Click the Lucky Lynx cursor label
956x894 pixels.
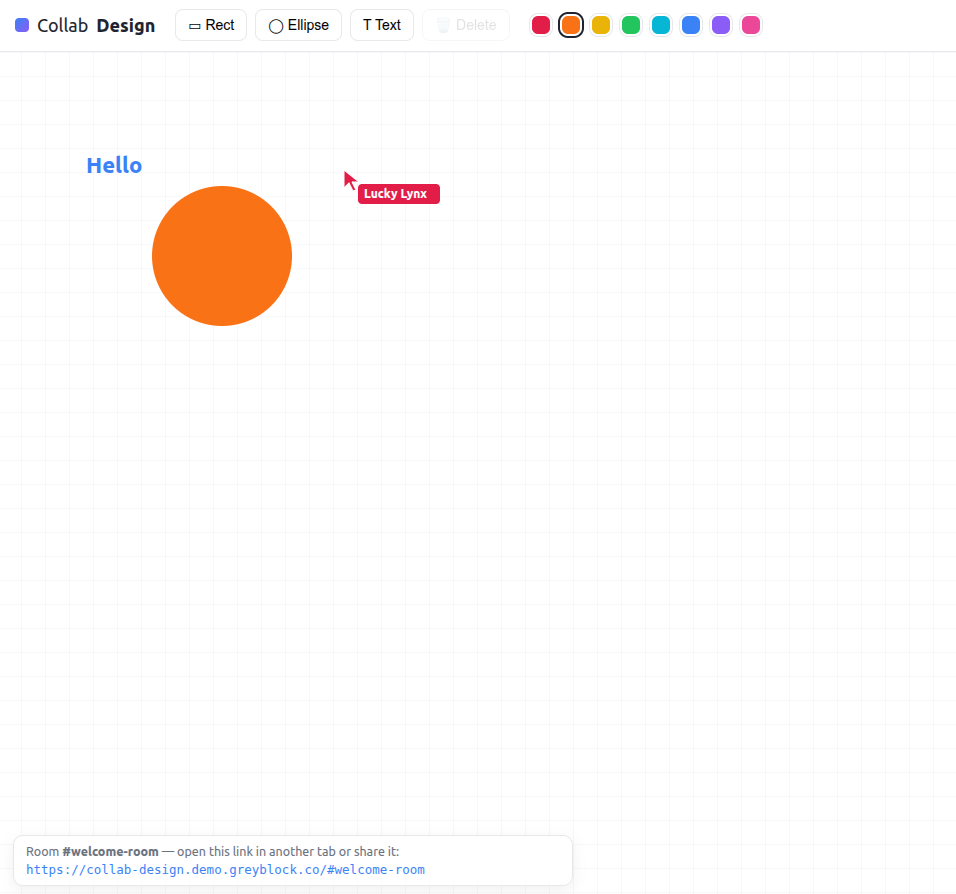pos(399,194)
